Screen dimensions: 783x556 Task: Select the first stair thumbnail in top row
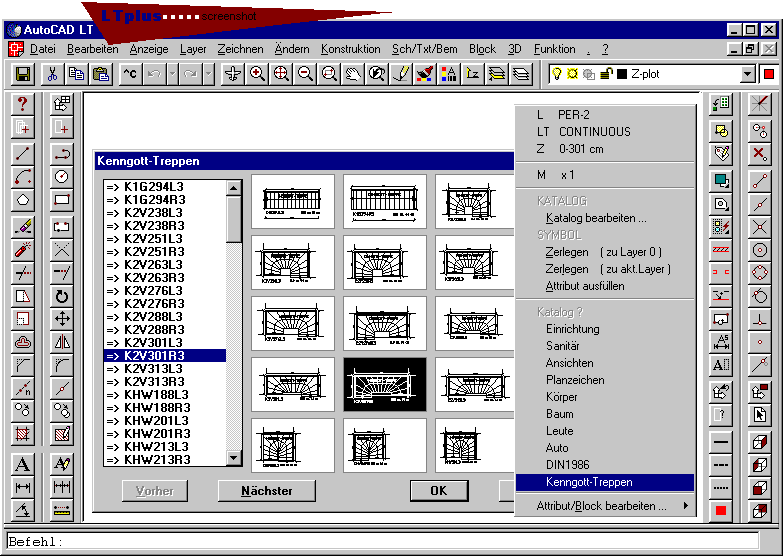[293, 201]
